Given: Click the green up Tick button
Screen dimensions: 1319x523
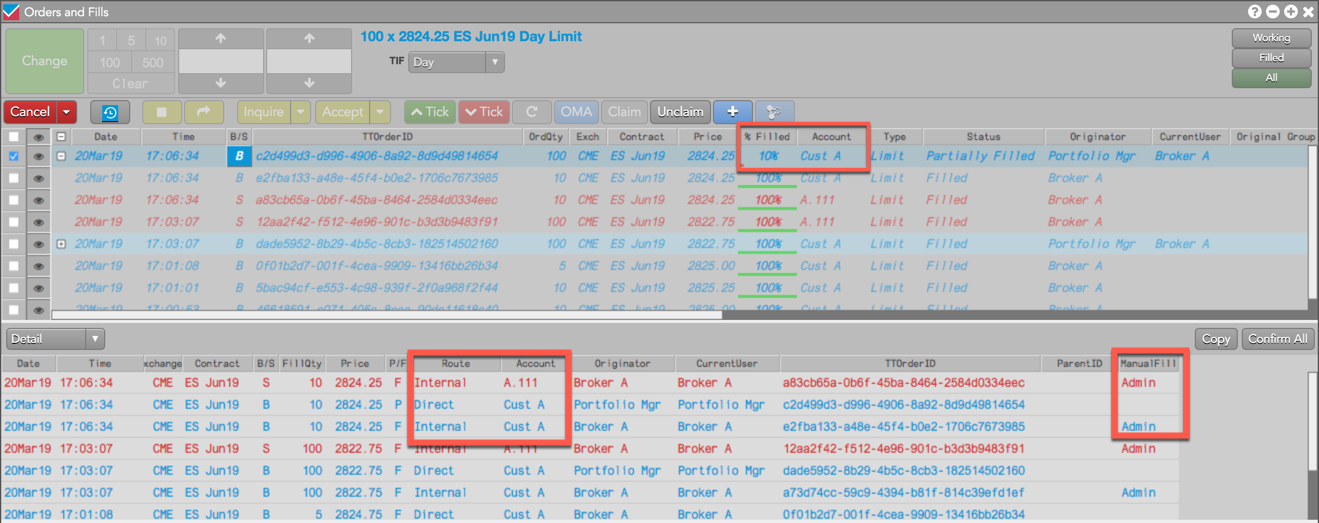Looking at the screenshot, I should [430, 112].
